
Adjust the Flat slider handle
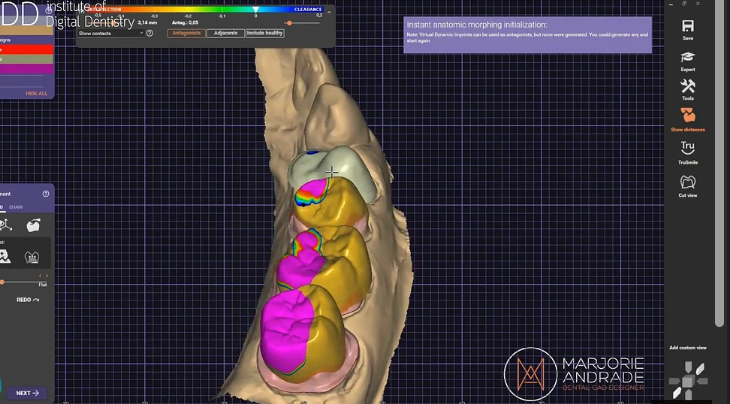click(2, 282)
